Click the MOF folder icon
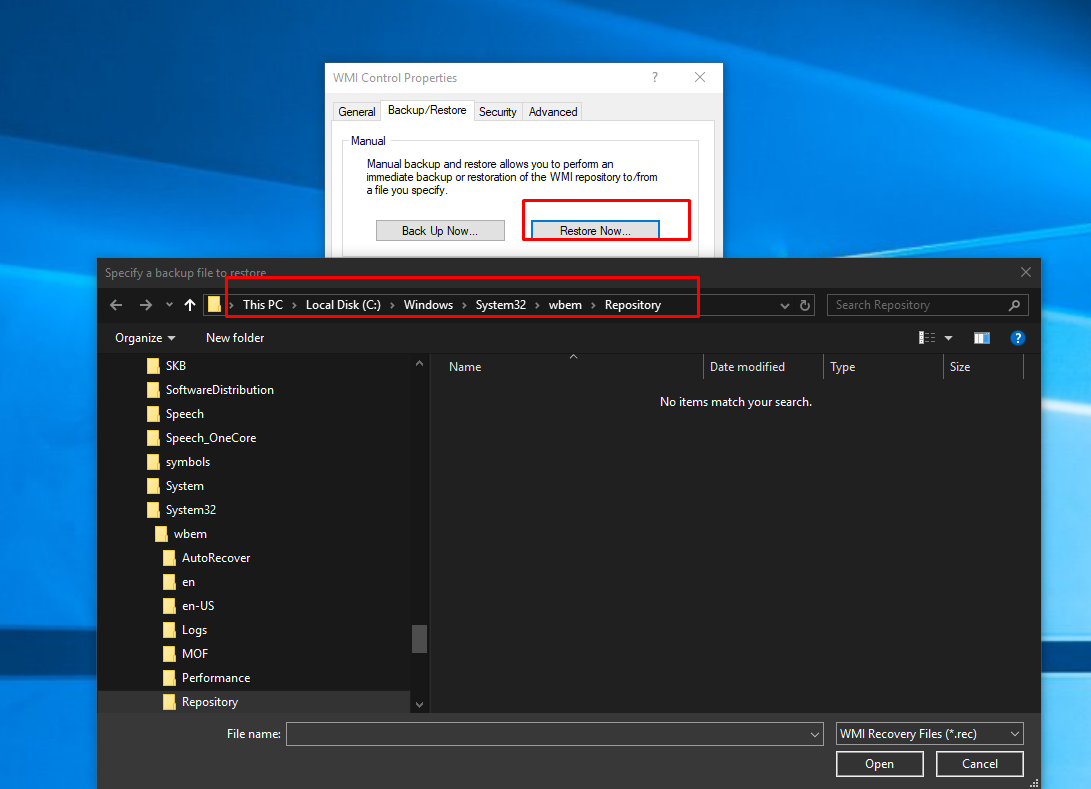Viewport: 1091px width, 789px height. (169, 653)
